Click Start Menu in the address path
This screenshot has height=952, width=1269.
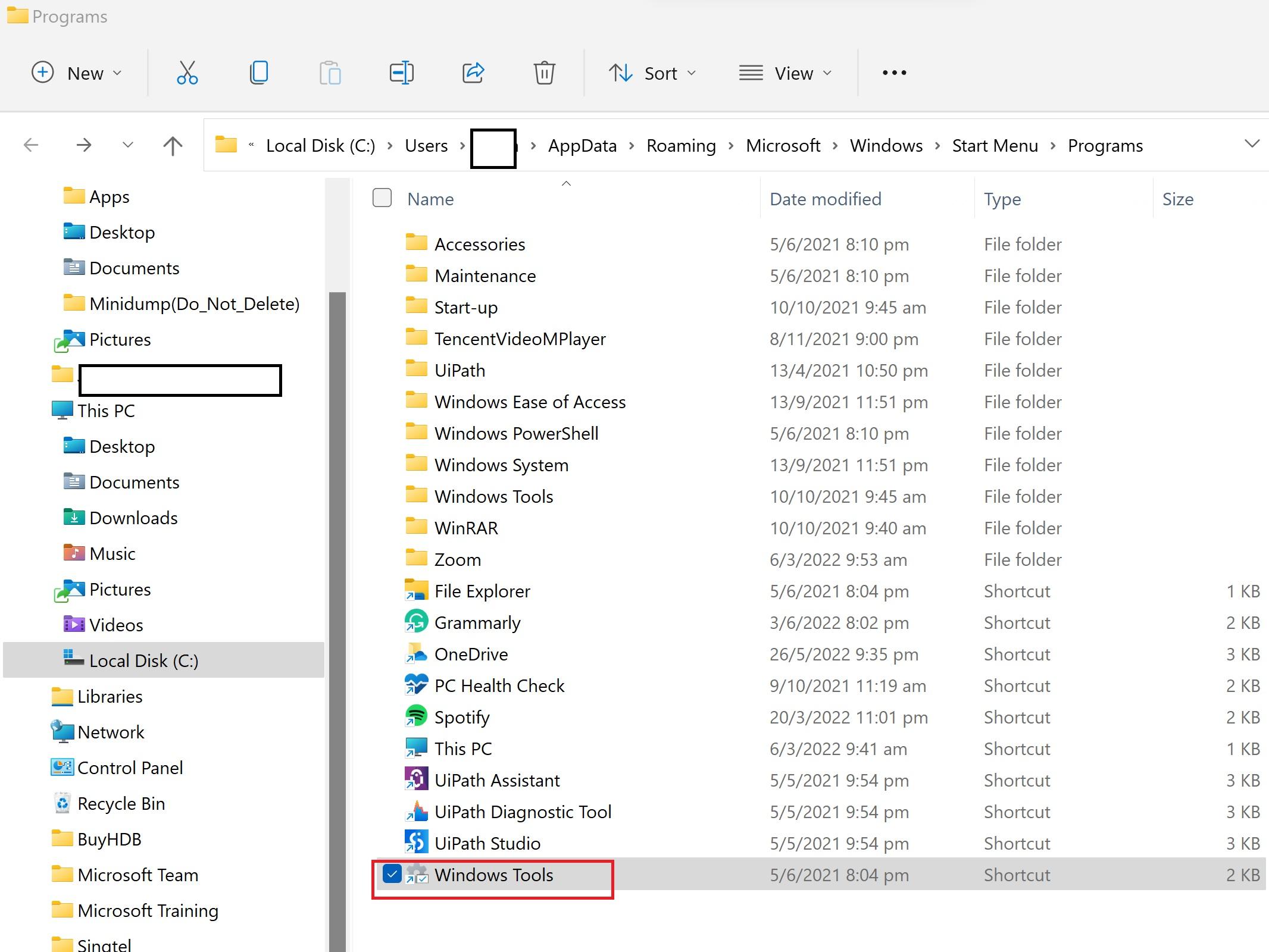(x=995, y=146)
